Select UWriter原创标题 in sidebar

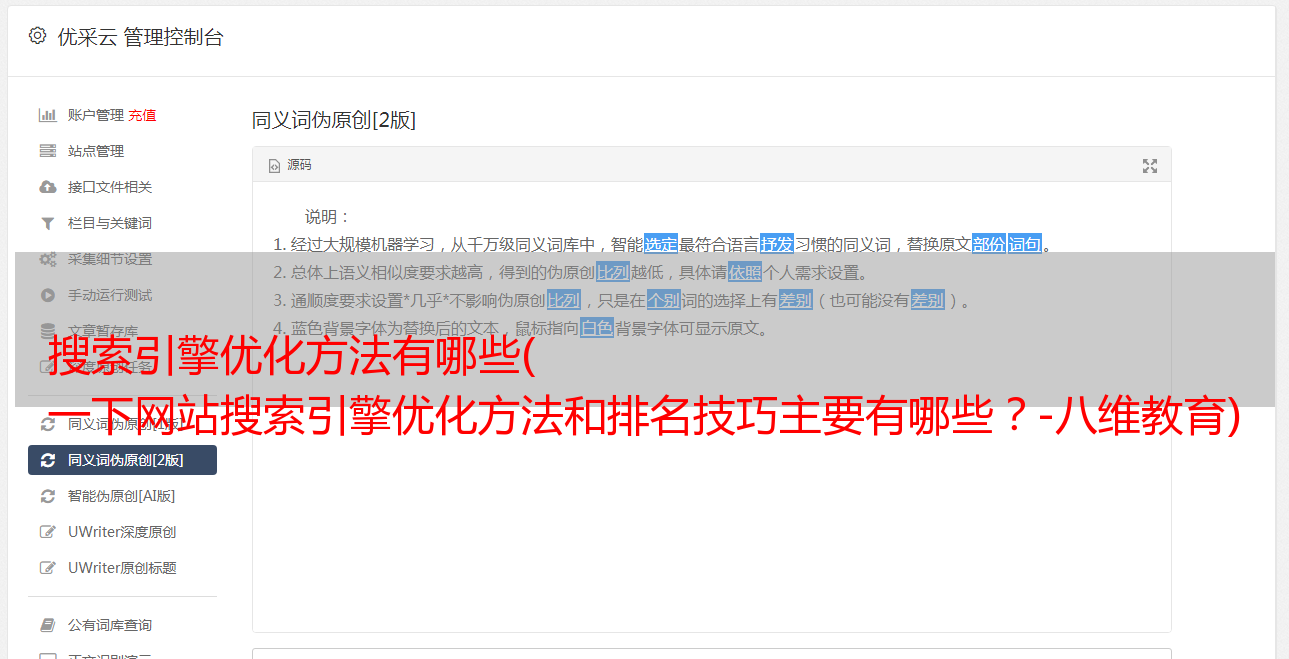point(122,568)
